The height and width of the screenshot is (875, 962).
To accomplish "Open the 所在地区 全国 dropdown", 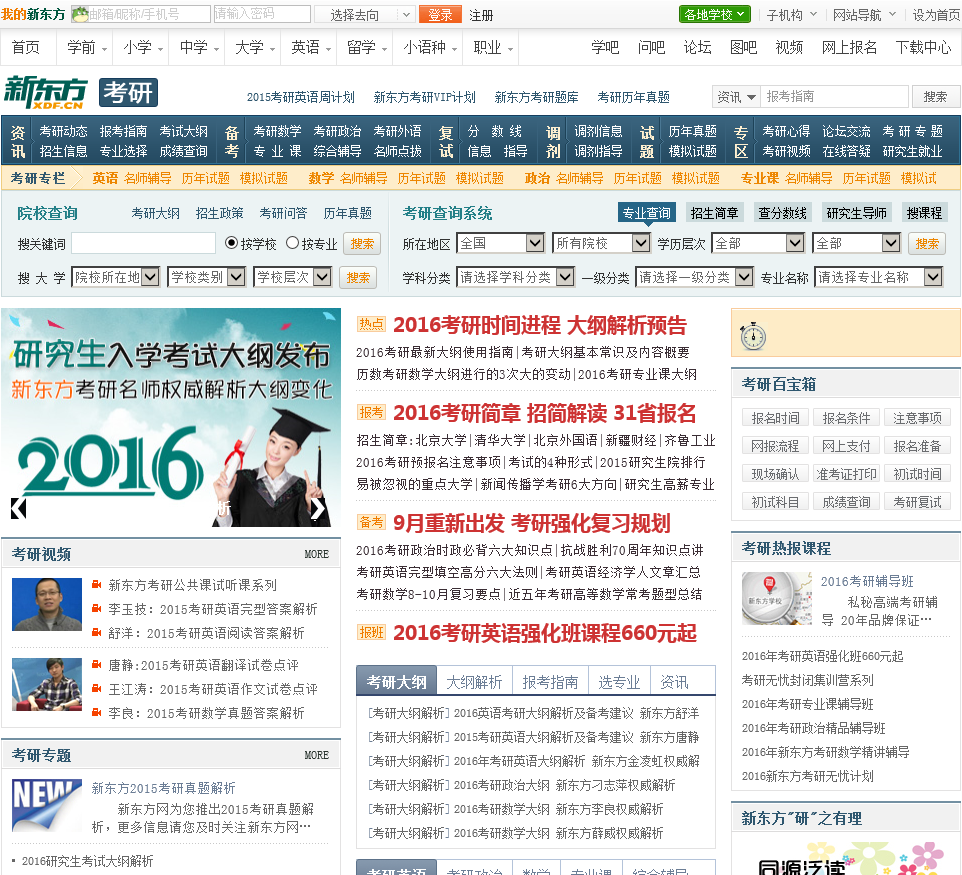I will pyautogui.click(x=501, y=244).
